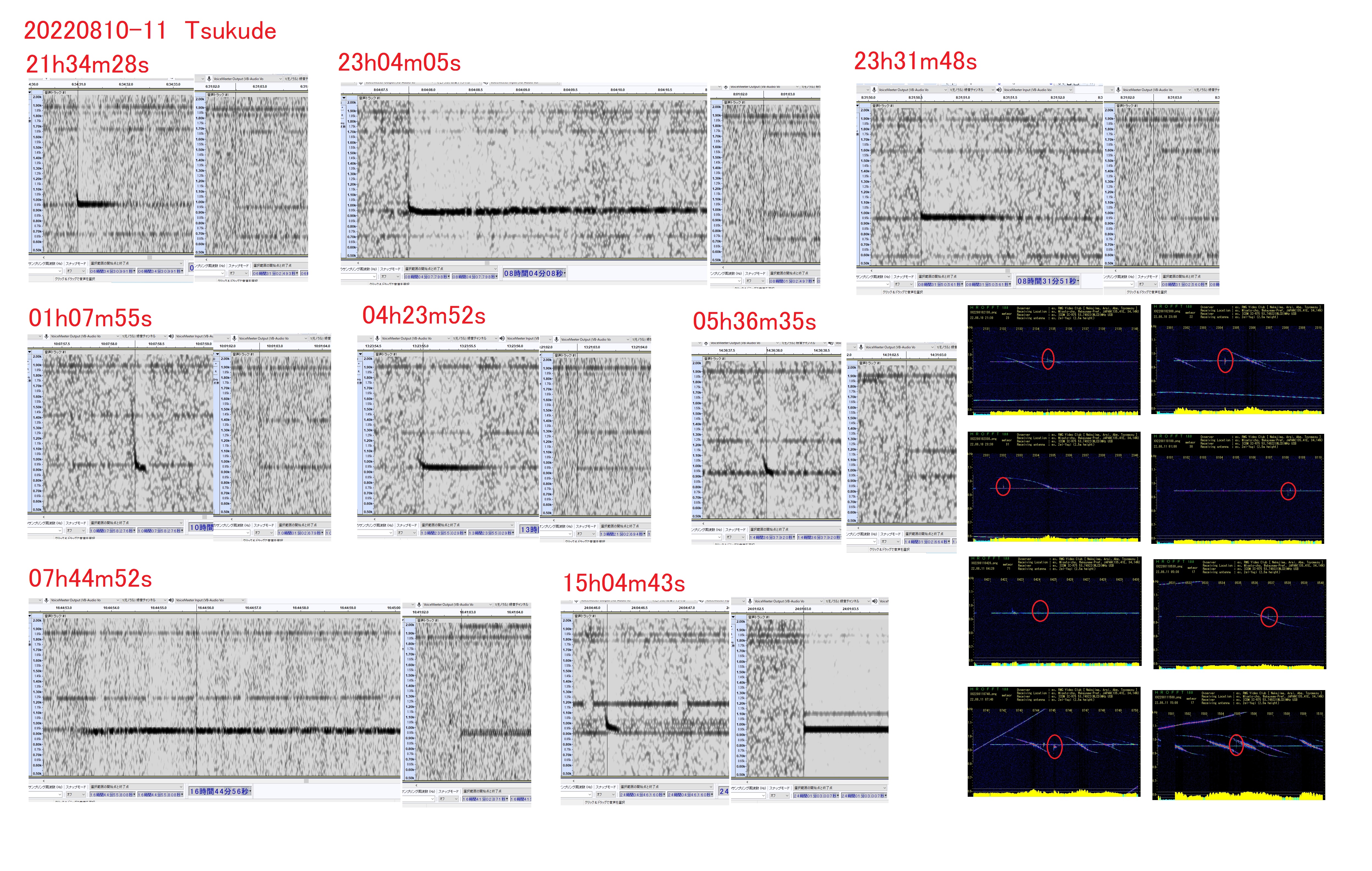Click microphone icon above the 16:44:53.0 timeline
Image resolution: width=1372 pixels, height=871 pixels.
tap(46, 600)
